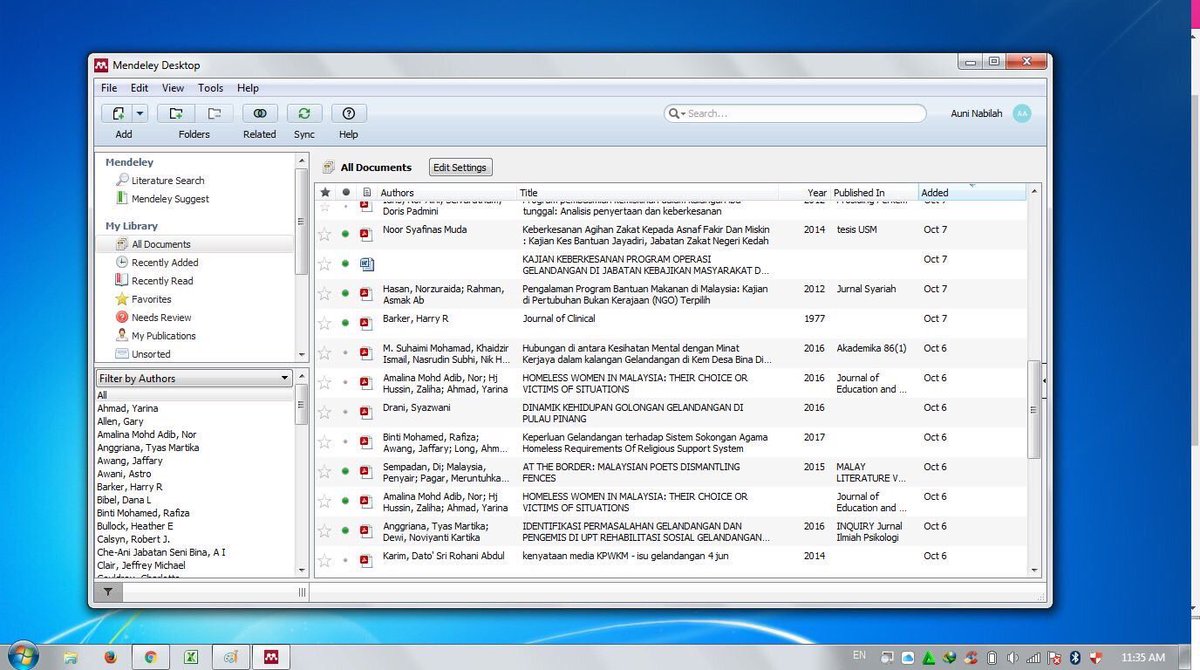Sort by the attachment document column header

pos(367,193)
